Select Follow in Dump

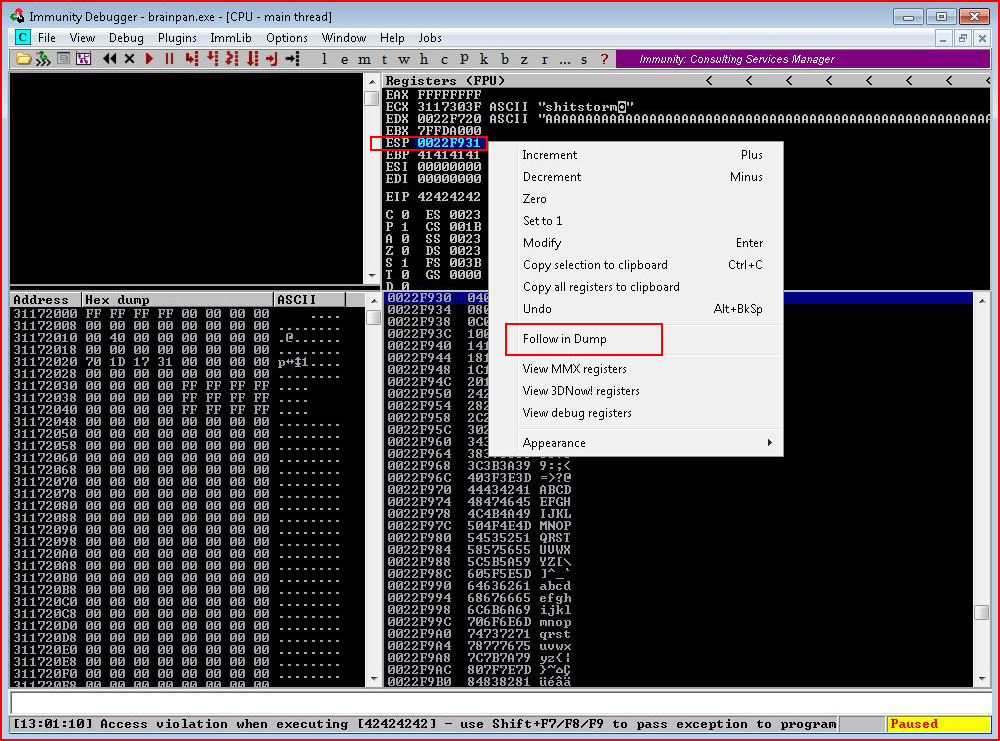coord(636,339)
